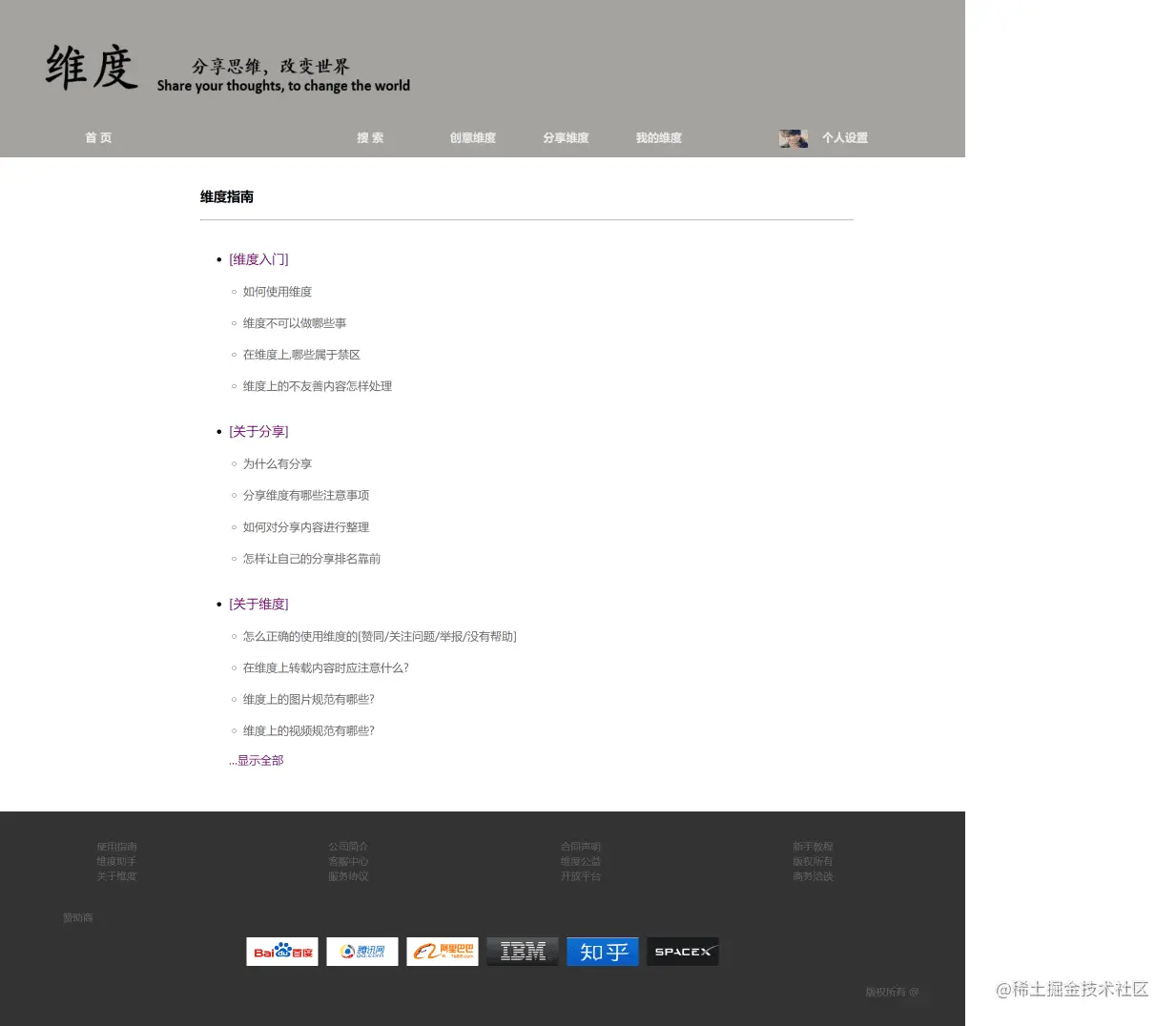Click 服务协议 in the footer
This screenshot has width=1176, height=1026.
coord(348,875)
